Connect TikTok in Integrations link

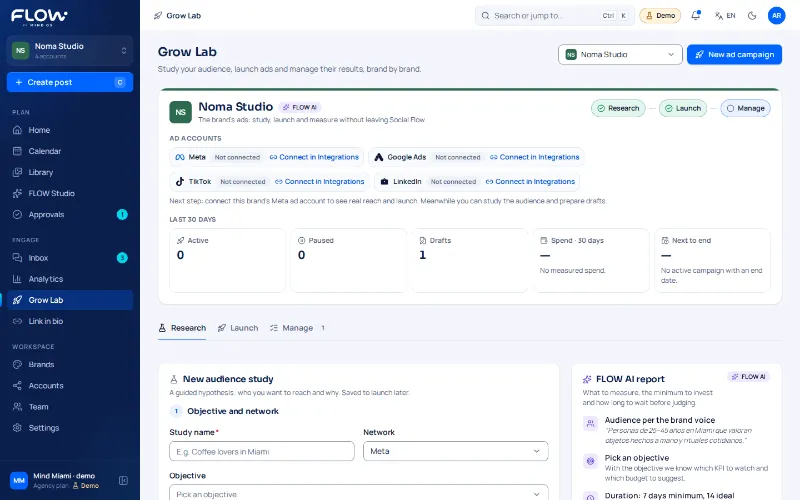tap(320, 182)
